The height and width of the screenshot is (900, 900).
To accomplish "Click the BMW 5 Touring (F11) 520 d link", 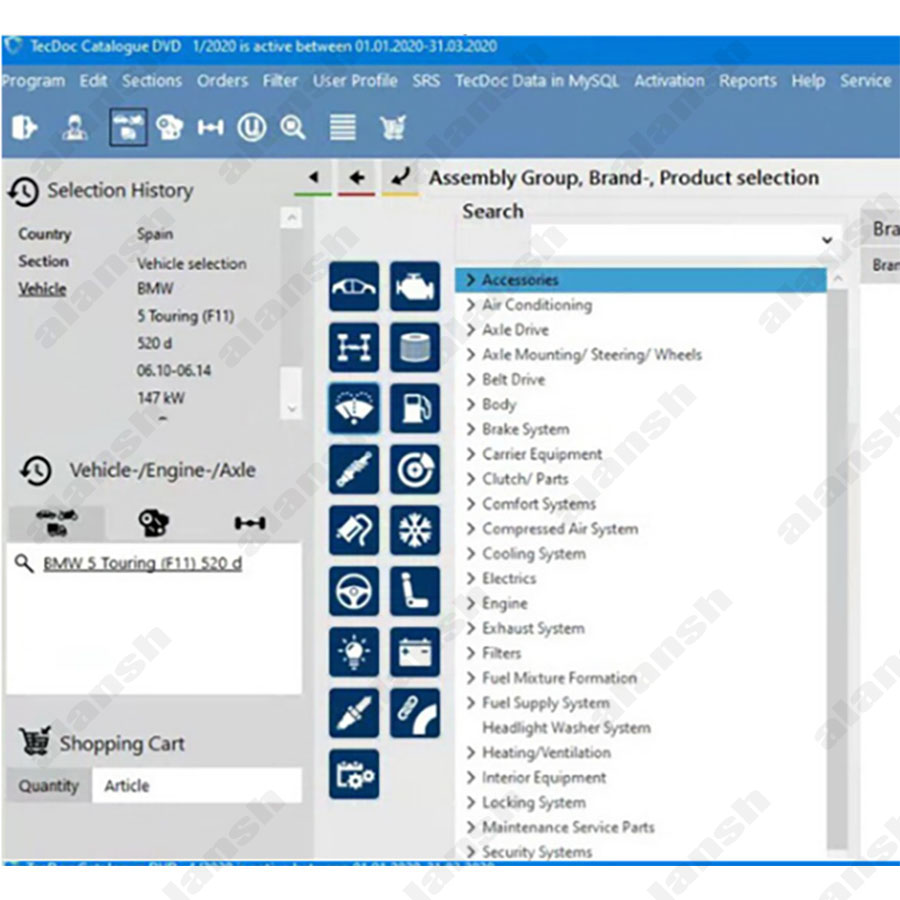I will pyautogui.click(x=142, y=563).
